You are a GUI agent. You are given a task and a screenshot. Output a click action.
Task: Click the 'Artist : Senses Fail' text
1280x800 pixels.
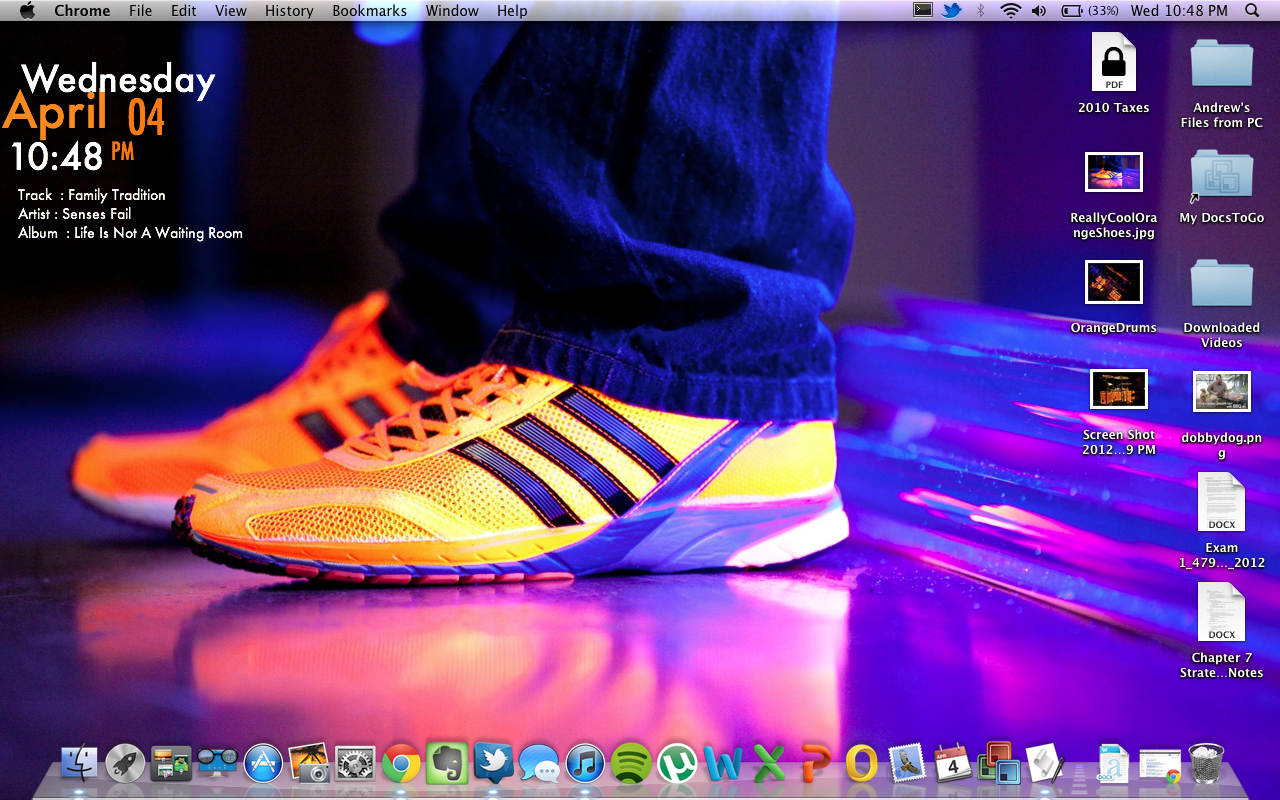(x=74, y=214)
